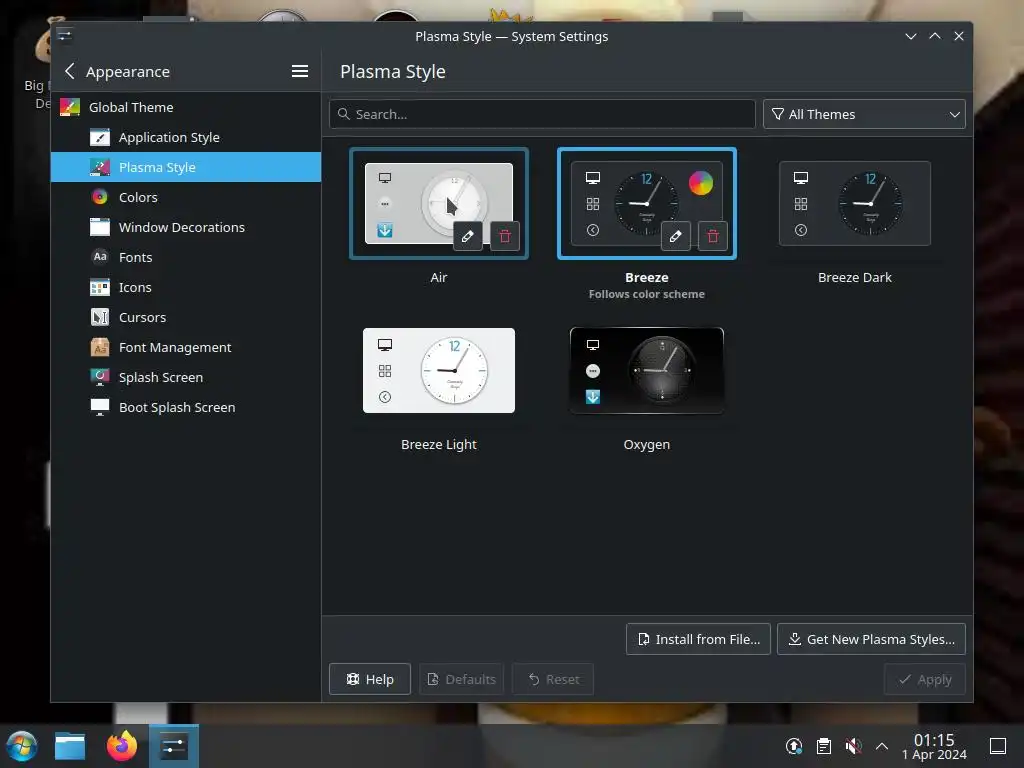Open the clipboard tray icon
The height and width of the screenshot is (768, 1024).
coord(824,746)
